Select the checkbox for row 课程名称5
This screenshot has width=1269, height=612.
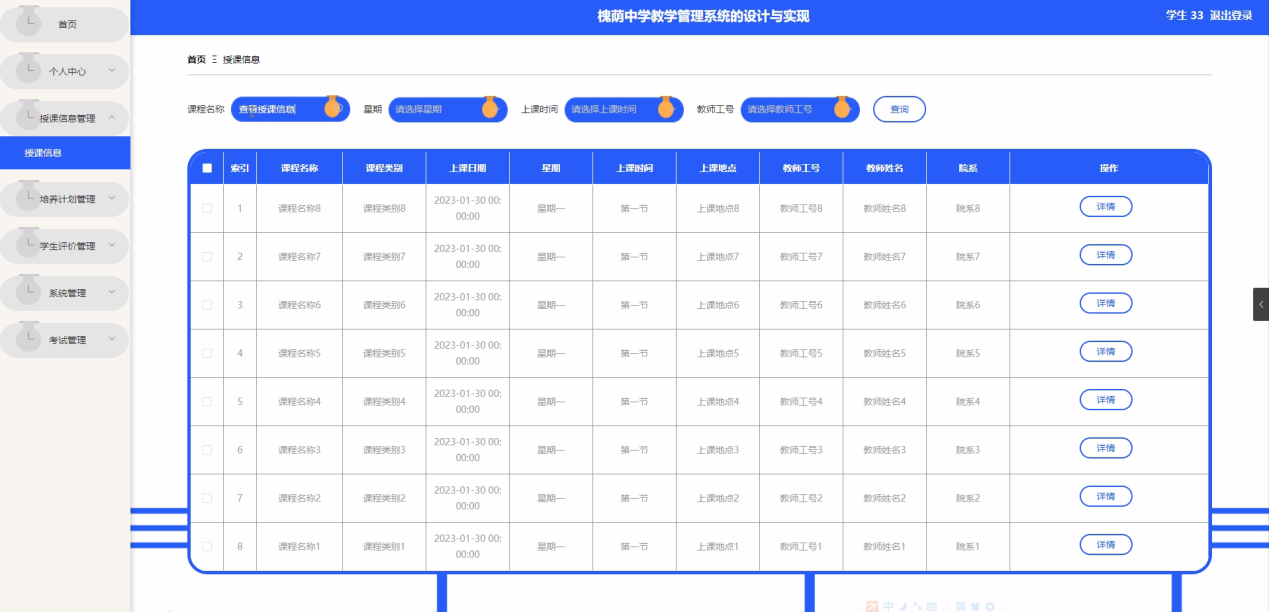coord(207,353)
